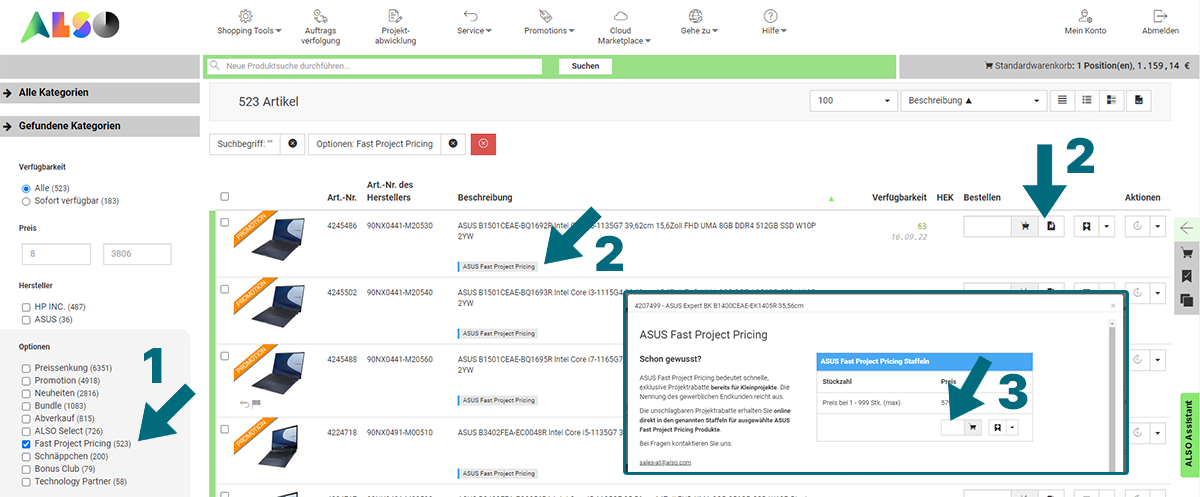Image resolution: width=1200 pixels, height=497 pixels.
Task: Remove Fast Project Pricing filter chip
Action: pyautogui.click(x=453, y=144)
